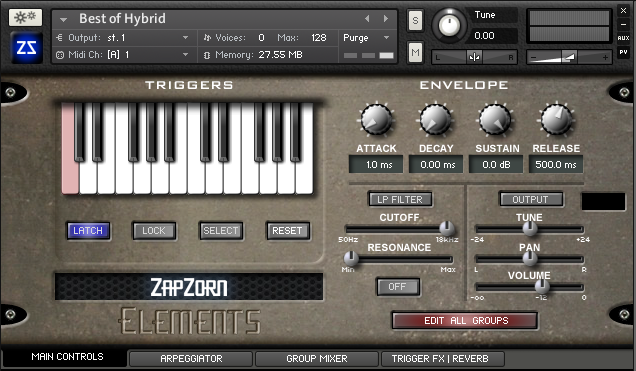Click the Voices note icon
This screenshot has height=371, width=636.
pos(207,38)
